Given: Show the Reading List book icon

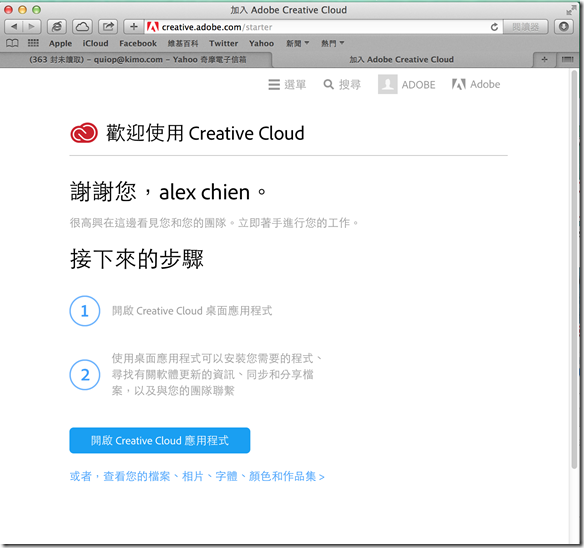Looking at the screenshot, I should (x=12, y=43).
